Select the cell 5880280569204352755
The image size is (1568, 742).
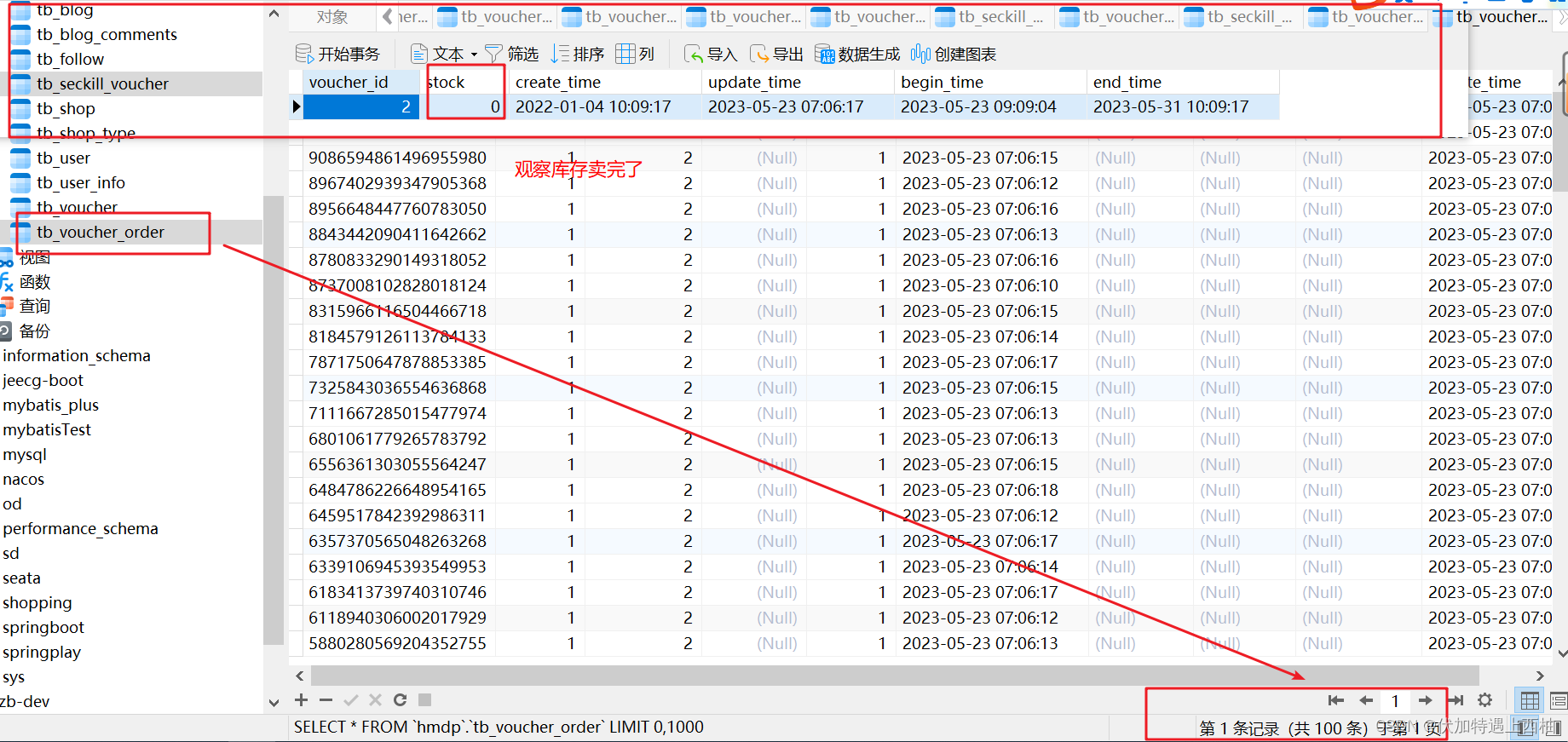point(397,643)
